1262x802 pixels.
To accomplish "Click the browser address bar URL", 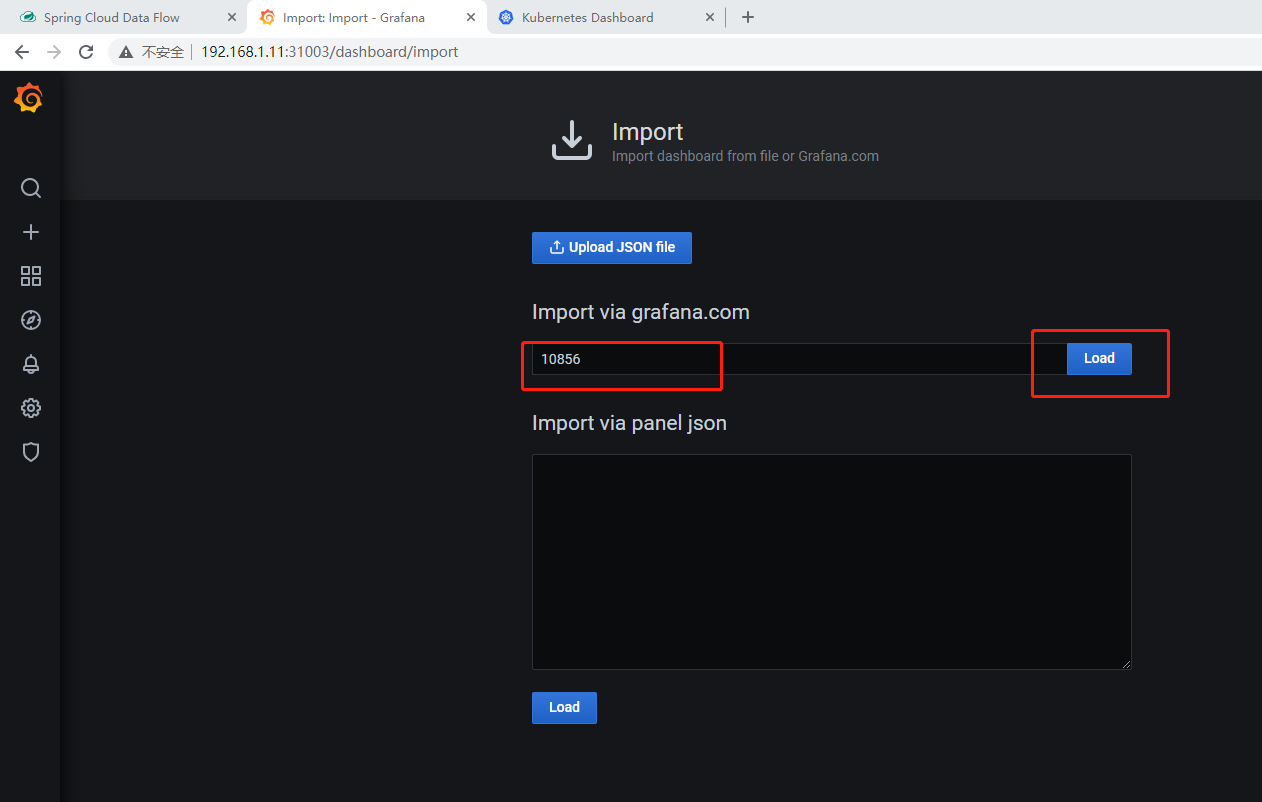I will click(329, 52).
